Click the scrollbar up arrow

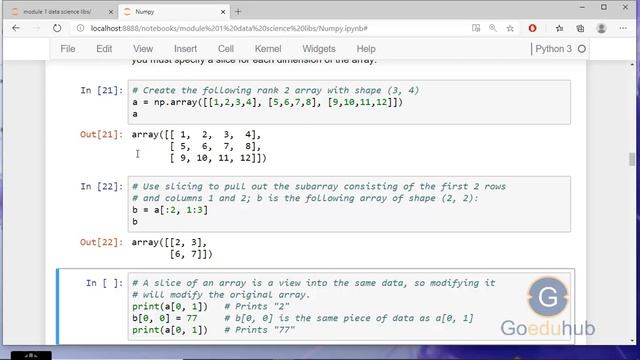pyautogui.click(x=632, y=64)
